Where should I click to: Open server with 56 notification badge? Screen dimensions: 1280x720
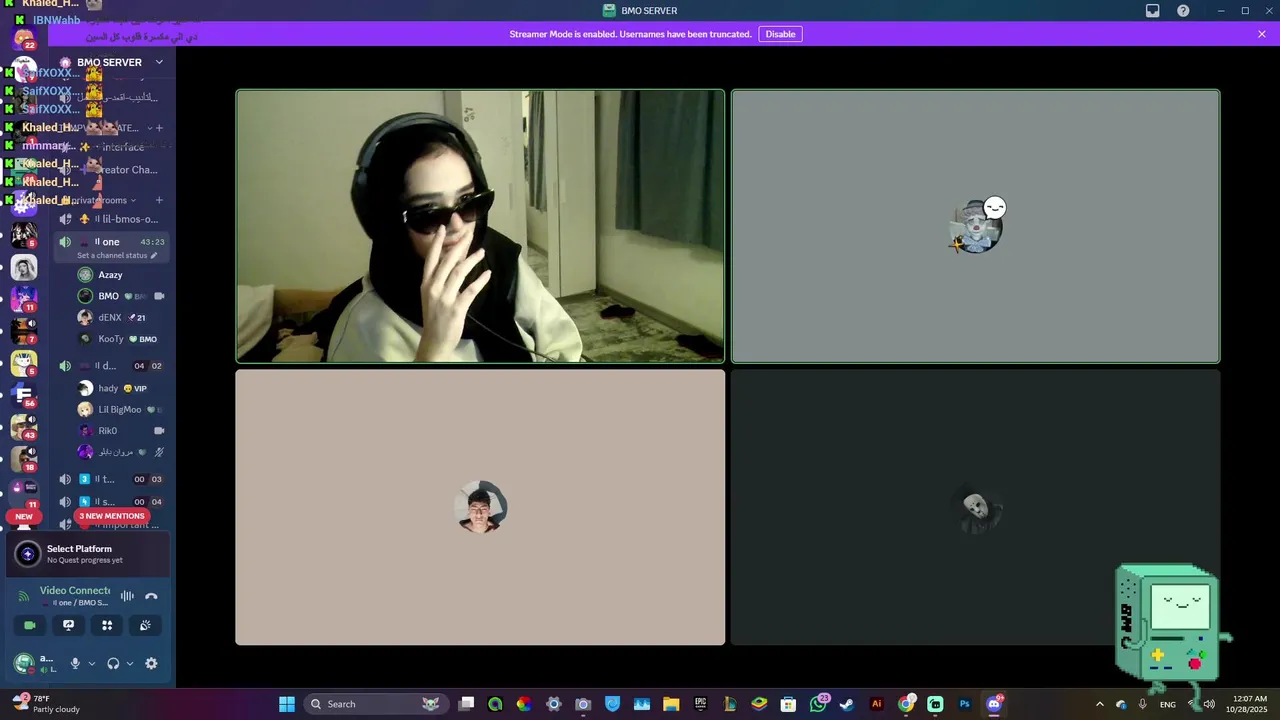tap(24, 395)
